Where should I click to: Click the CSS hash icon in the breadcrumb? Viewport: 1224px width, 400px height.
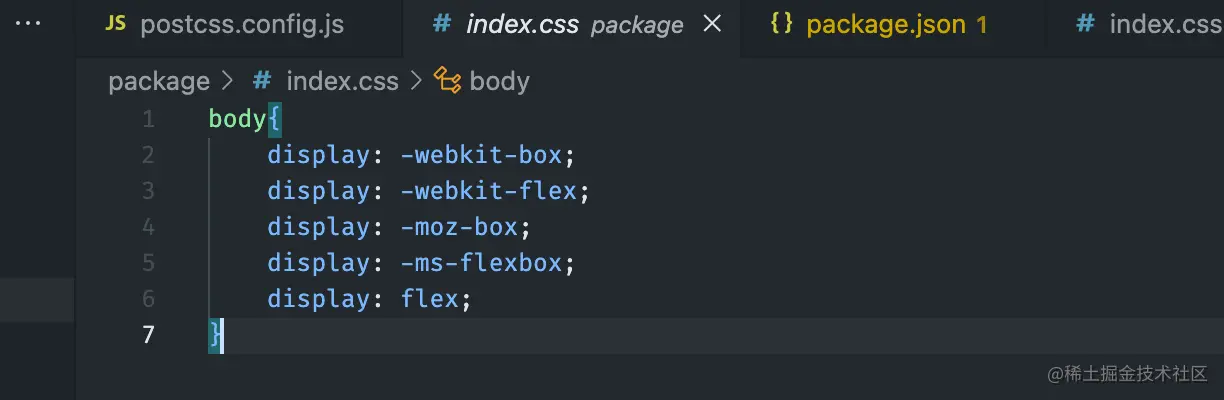click(263, 81)
